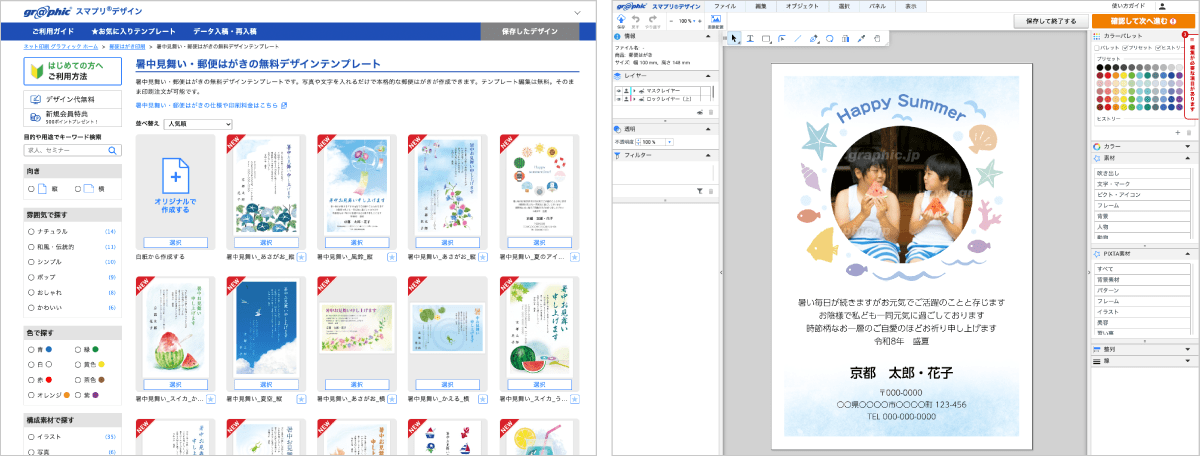This screenshot has width=1200, height=456.
Task: Open the オブジェクト menu
Action: pos(802,6)
